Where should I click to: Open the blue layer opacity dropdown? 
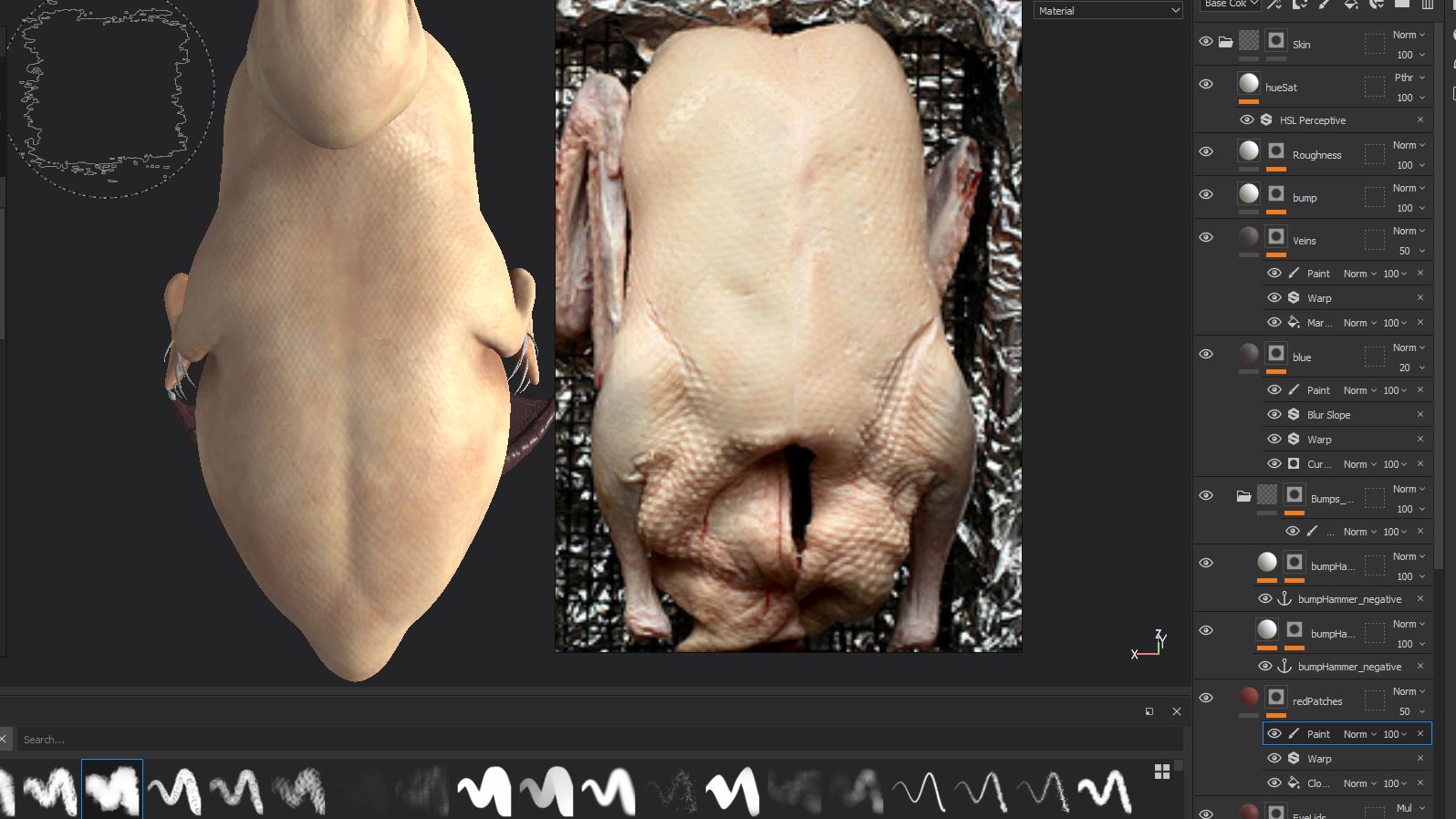[x=1411, y=368]
